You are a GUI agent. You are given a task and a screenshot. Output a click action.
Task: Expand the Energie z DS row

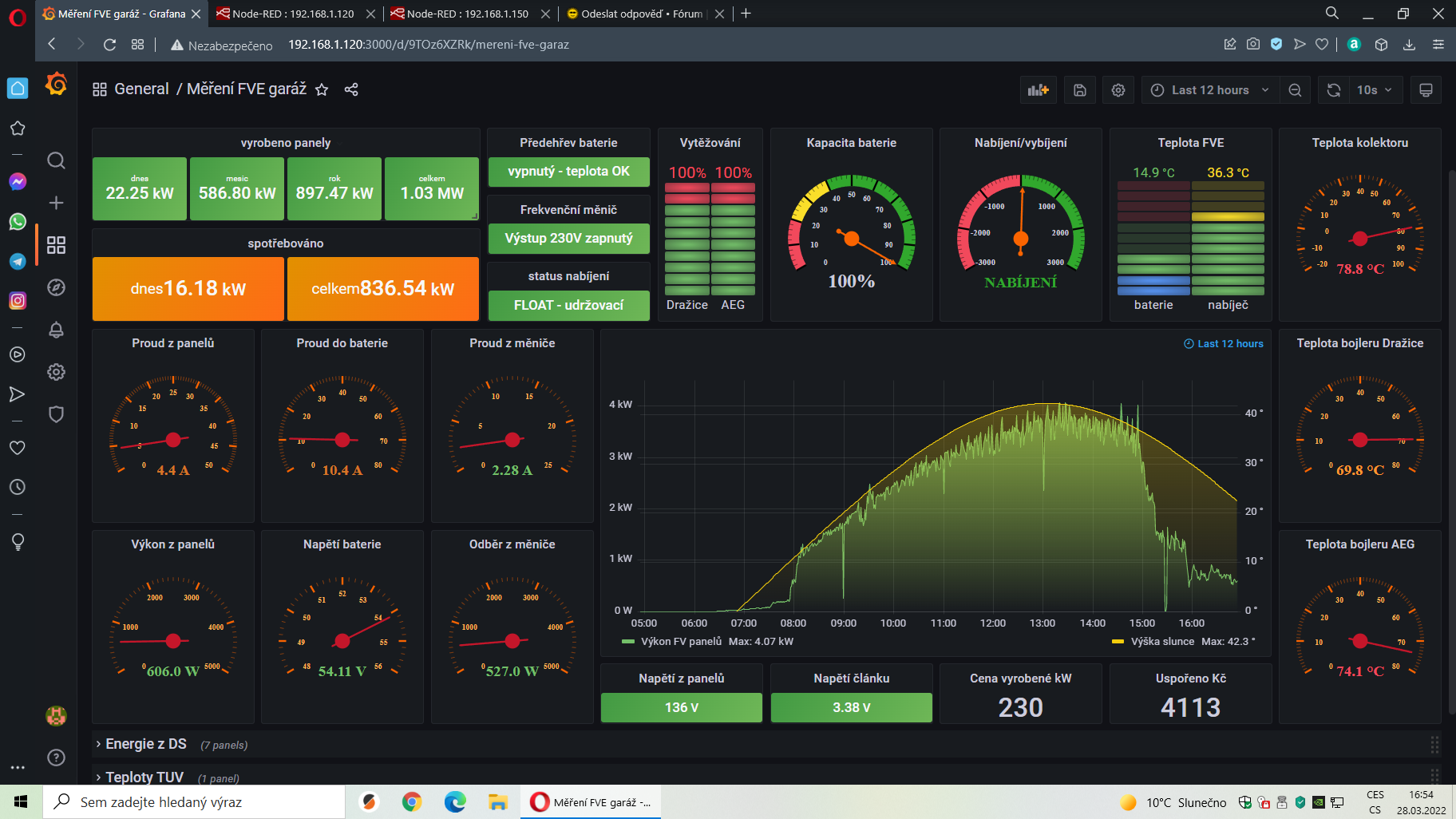145,744
